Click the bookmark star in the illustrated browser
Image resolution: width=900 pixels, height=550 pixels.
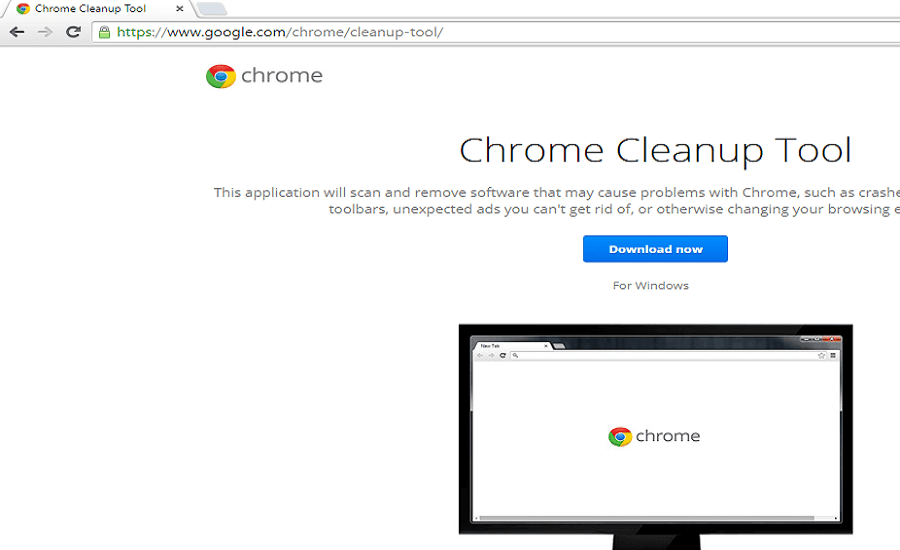click(821, 355)
